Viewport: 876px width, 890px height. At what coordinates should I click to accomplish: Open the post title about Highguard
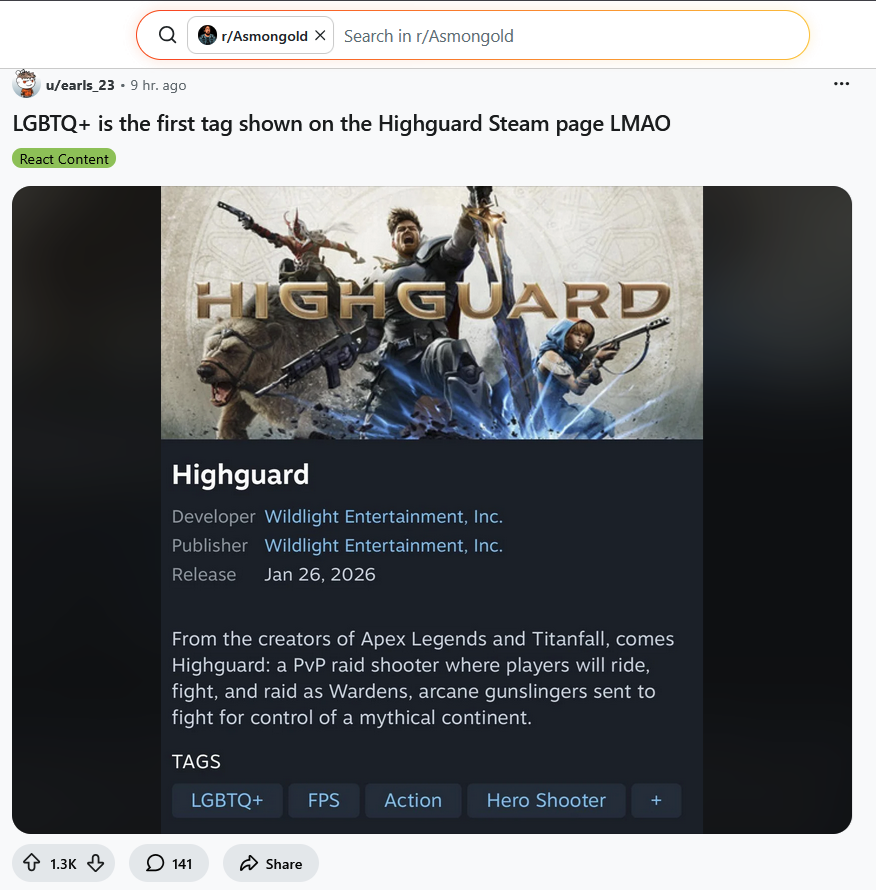click(x=341, y=124)
